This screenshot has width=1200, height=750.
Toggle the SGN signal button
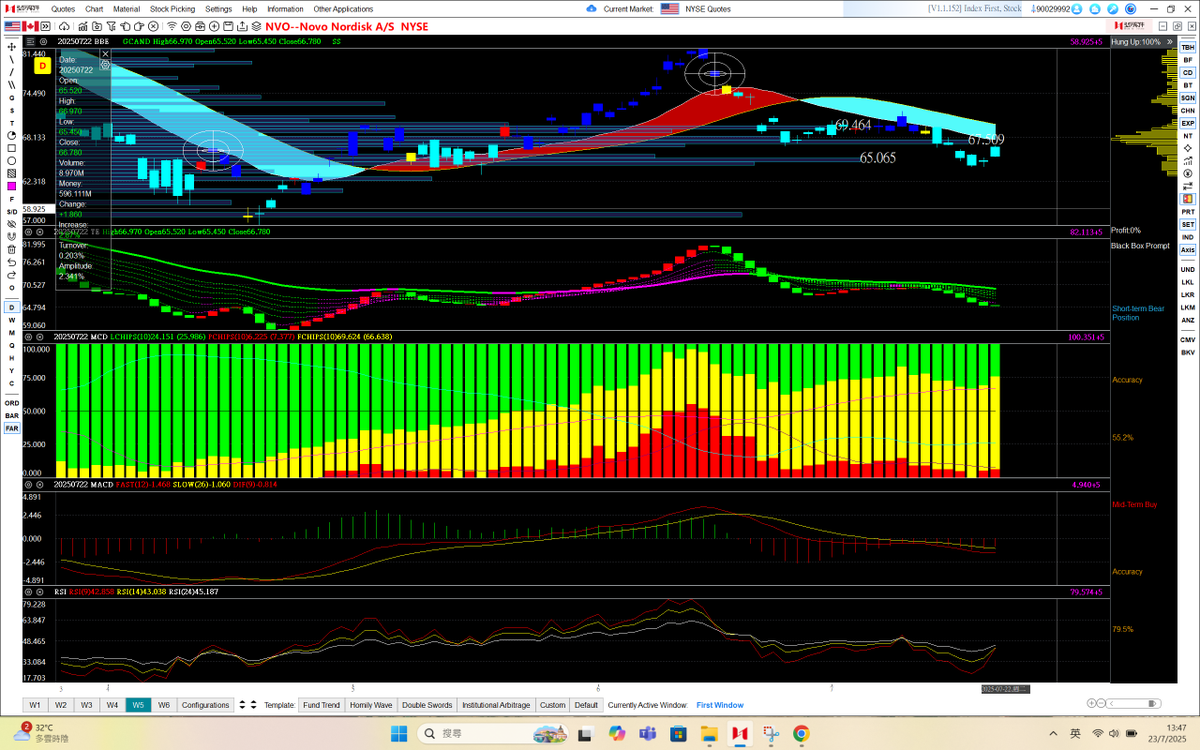pos(1187,98)
